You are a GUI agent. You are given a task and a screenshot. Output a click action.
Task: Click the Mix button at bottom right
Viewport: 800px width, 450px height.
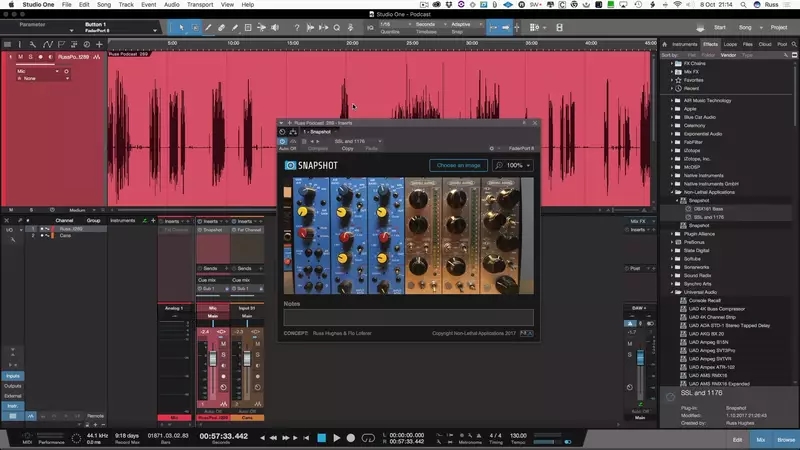coord(760,439)
